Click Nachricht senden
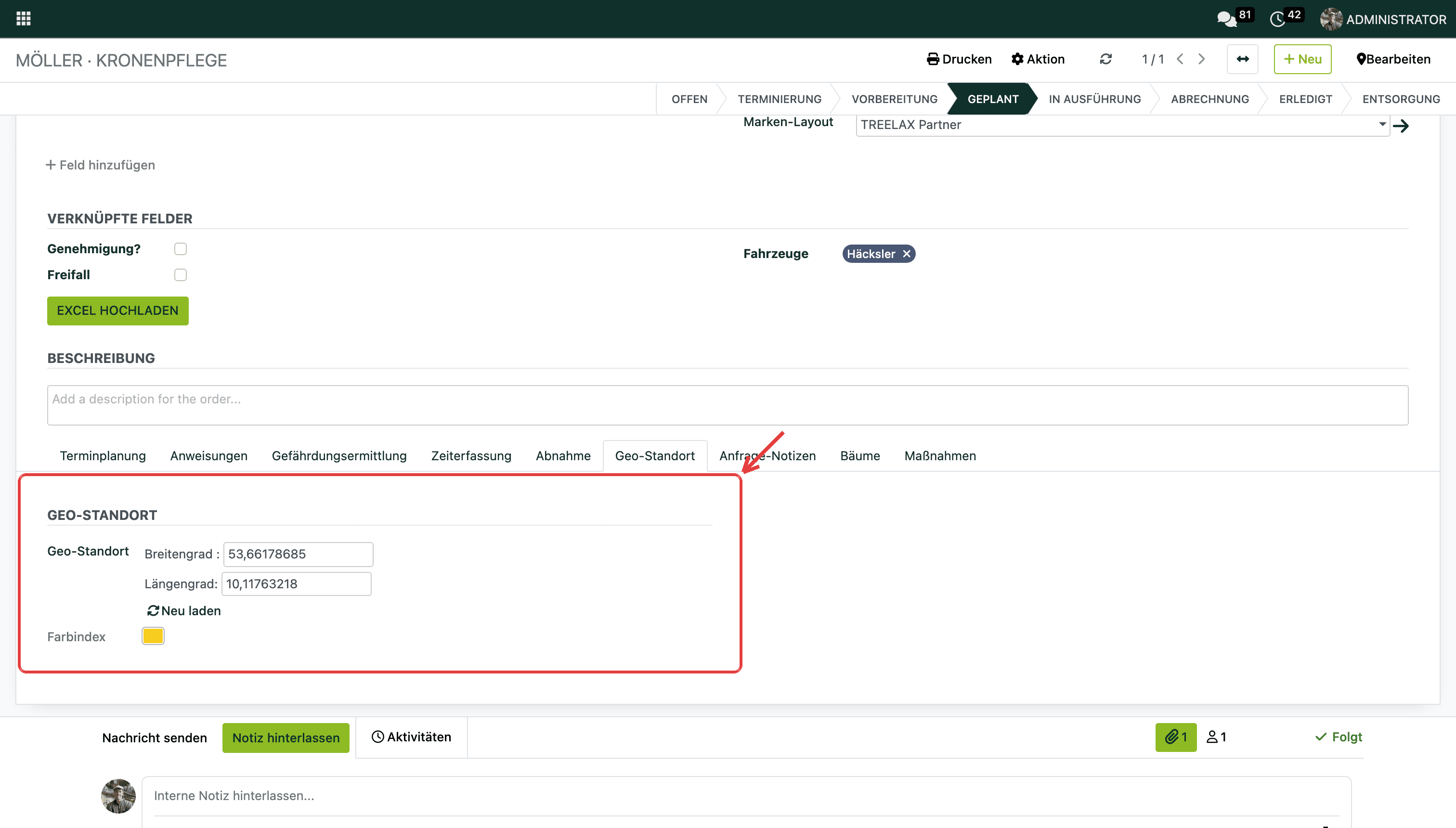Image resolution: width=1456 pixels, height=828 pixels. (x=155, y=737)
